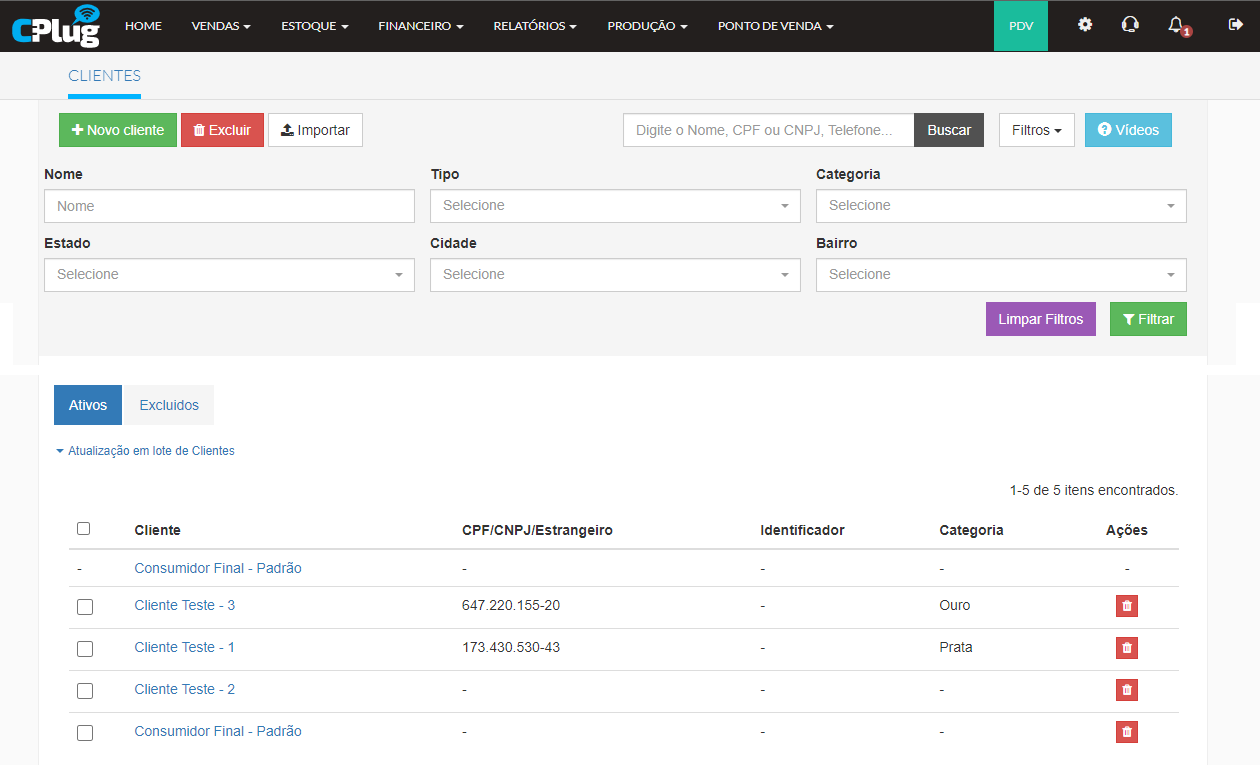Toggle the Filtros dropdown button
This screenshot has height=765, width=1260.
point(1037,130)
